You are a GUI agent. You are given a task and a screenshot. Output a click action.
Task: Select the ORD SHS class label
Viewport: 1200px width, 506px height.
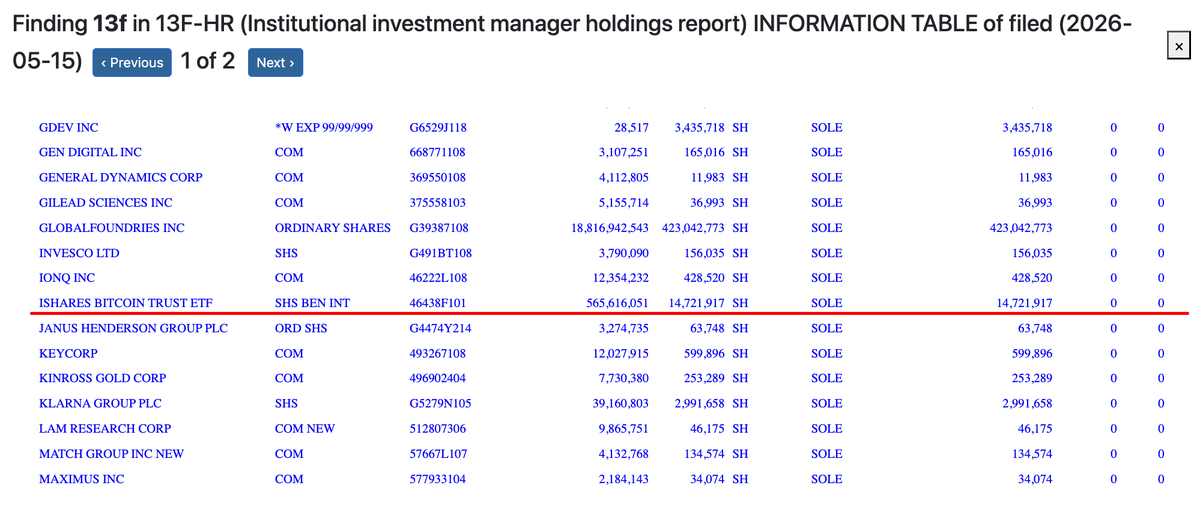[301, 328]
